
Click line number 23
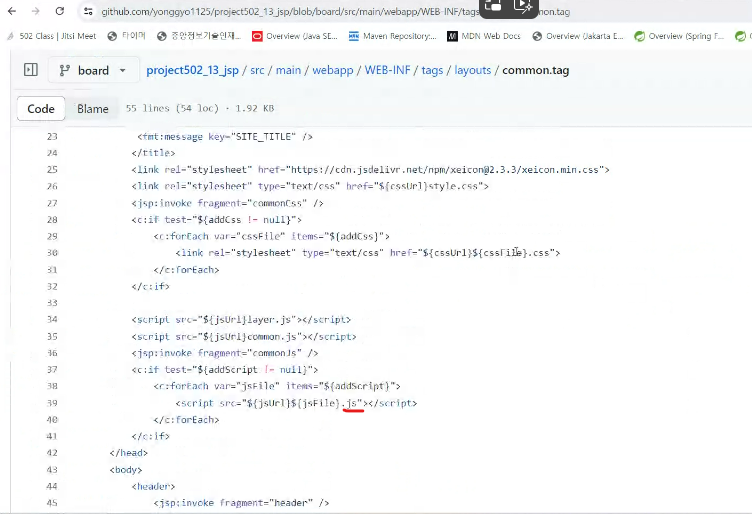52,137
